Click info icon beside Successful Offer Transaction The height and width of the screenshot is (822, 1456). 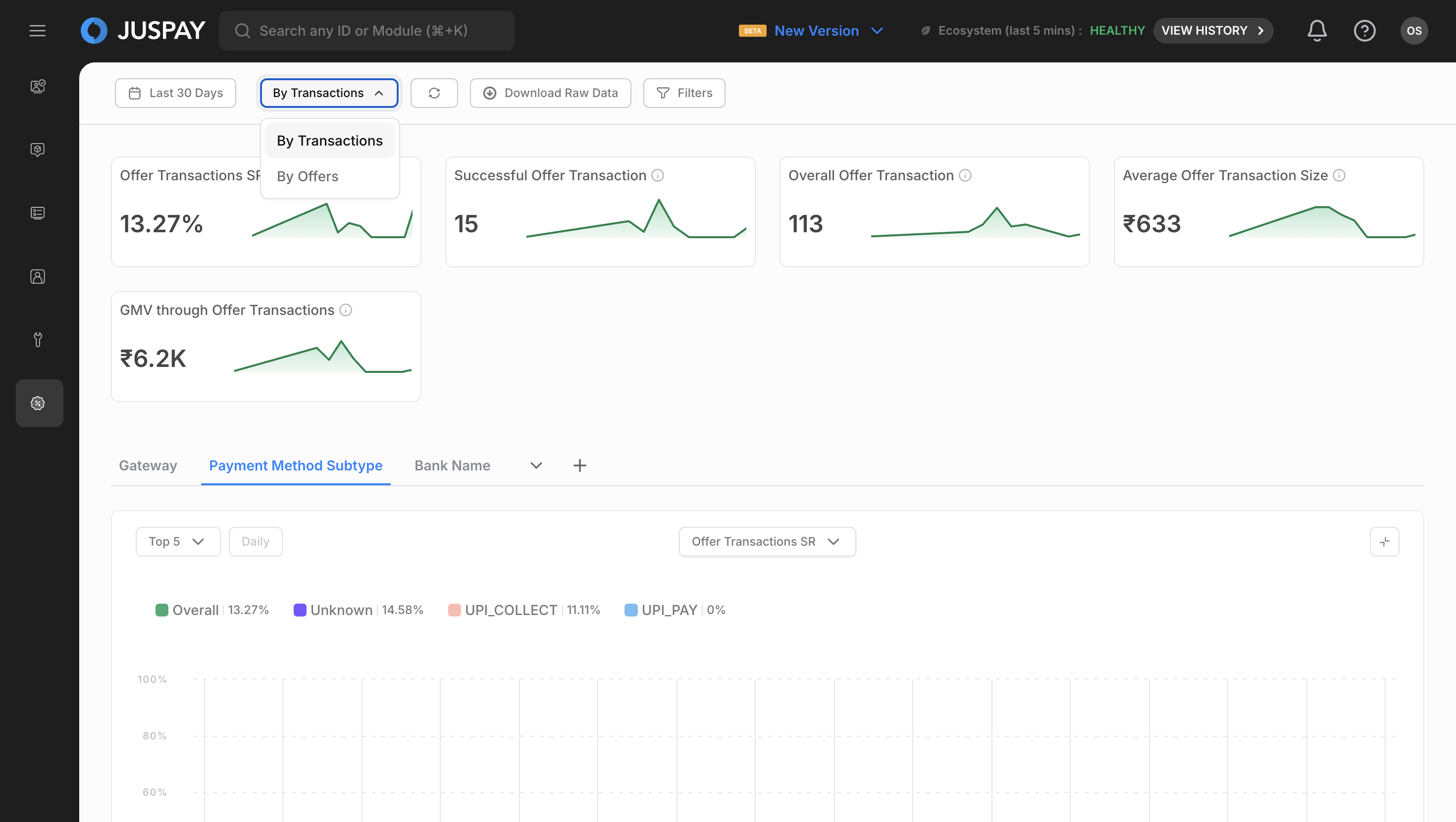657,175
